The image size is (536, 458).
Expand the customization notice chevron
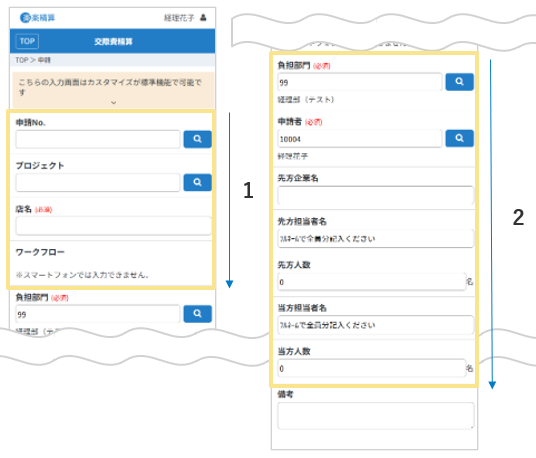coord(113,103)
